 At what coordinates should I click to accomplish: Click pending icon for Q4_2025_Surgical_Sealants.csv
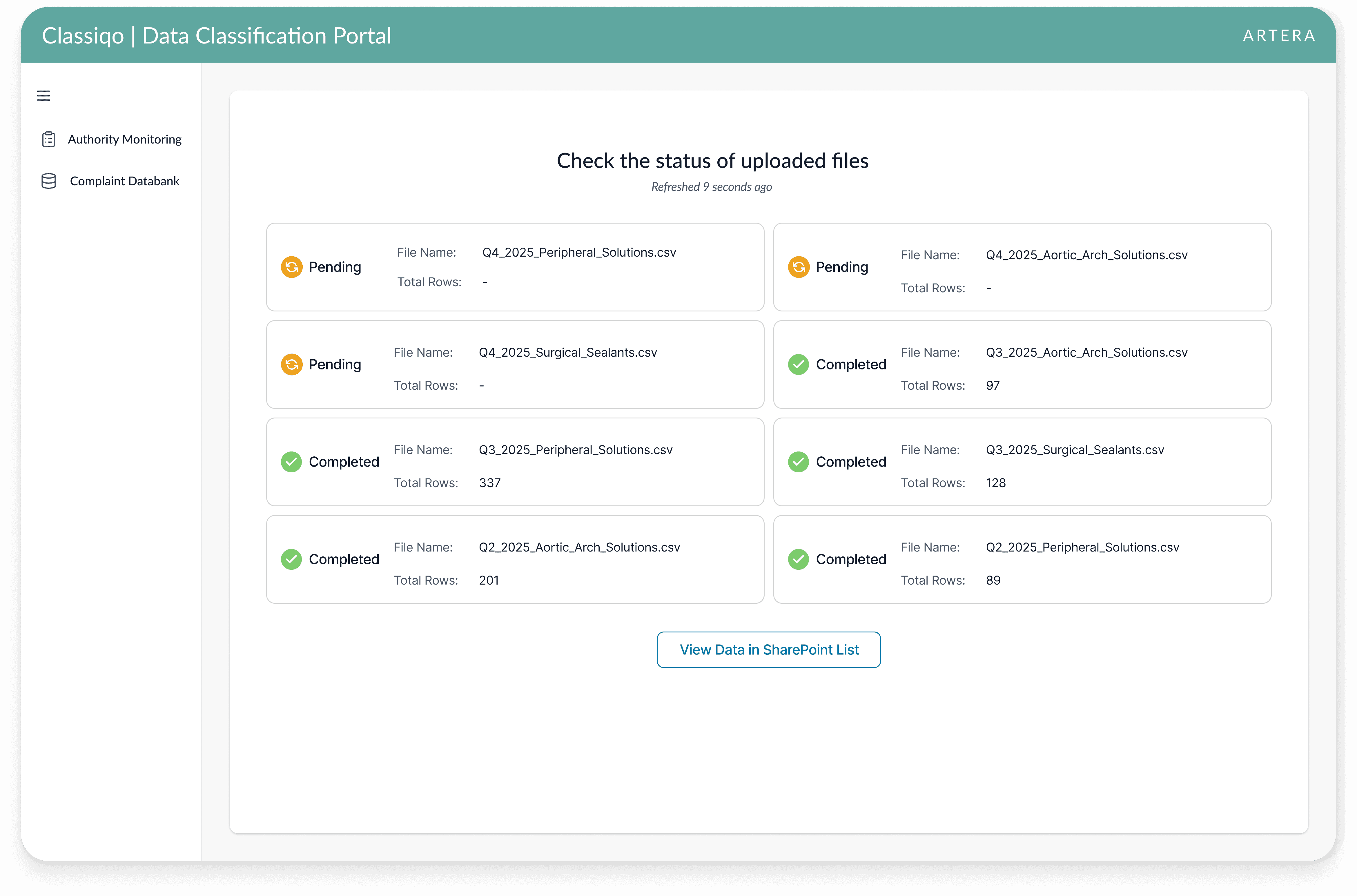tap(291, 364)
